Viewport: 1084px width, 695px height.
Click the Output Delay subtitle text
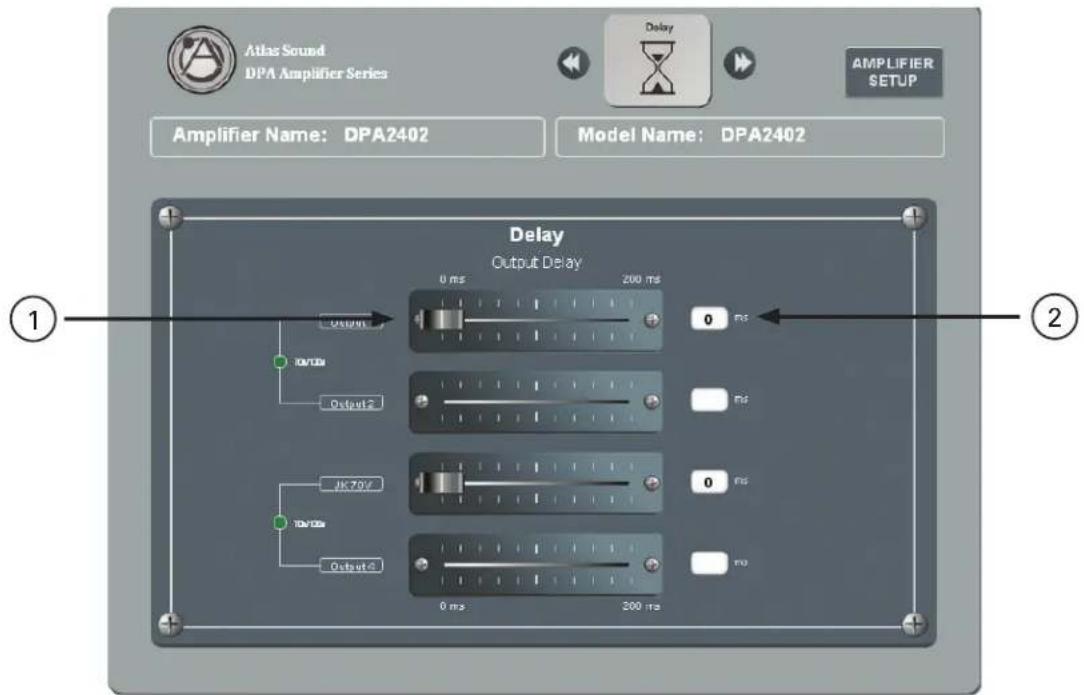pos(536,263)
